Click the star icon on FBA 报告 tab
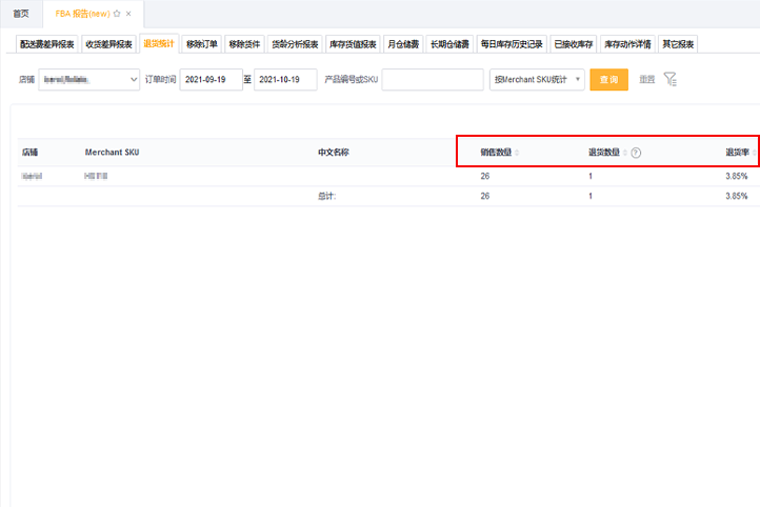The image size is (760, 507). pos(117,14)
